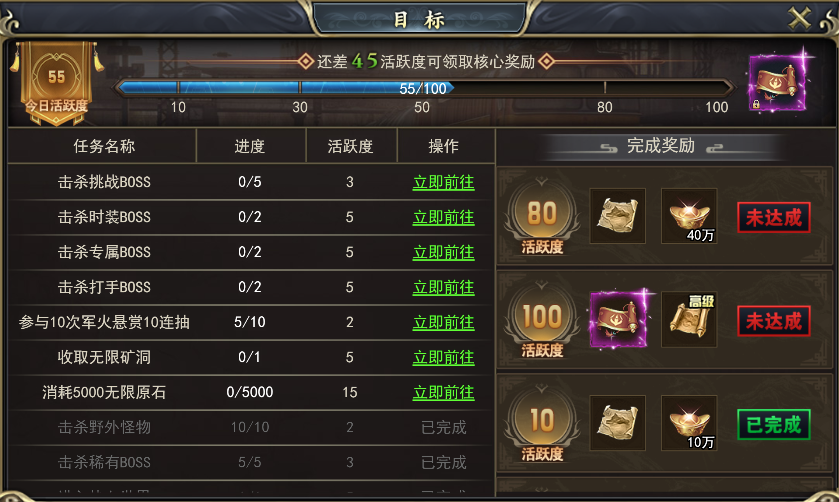This screenshot has width=839, height=502.
Task: Select the 高级 advanced scroll reward icon
Action: (689, 320)
